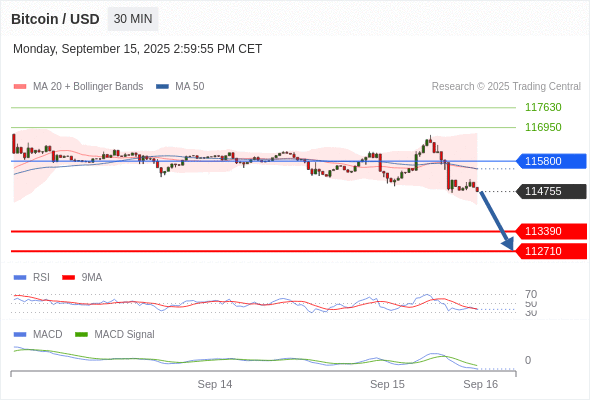This screenshot has width=590, height=400.
Task: Click the blue 115800 pivot price tag
Action: (551, 161)
